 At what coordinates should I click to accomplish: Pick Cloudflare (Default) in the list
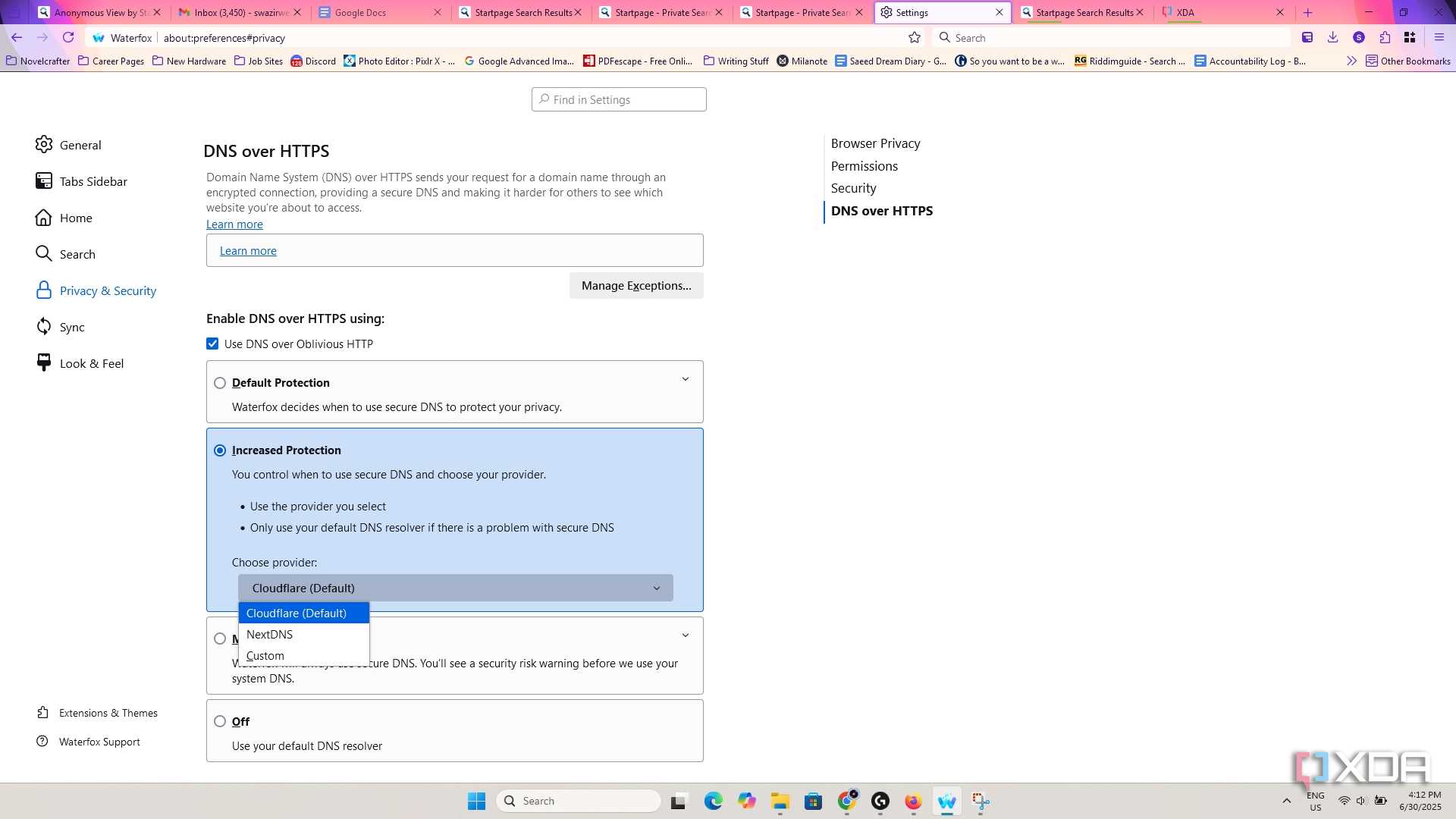coord(304,613)
